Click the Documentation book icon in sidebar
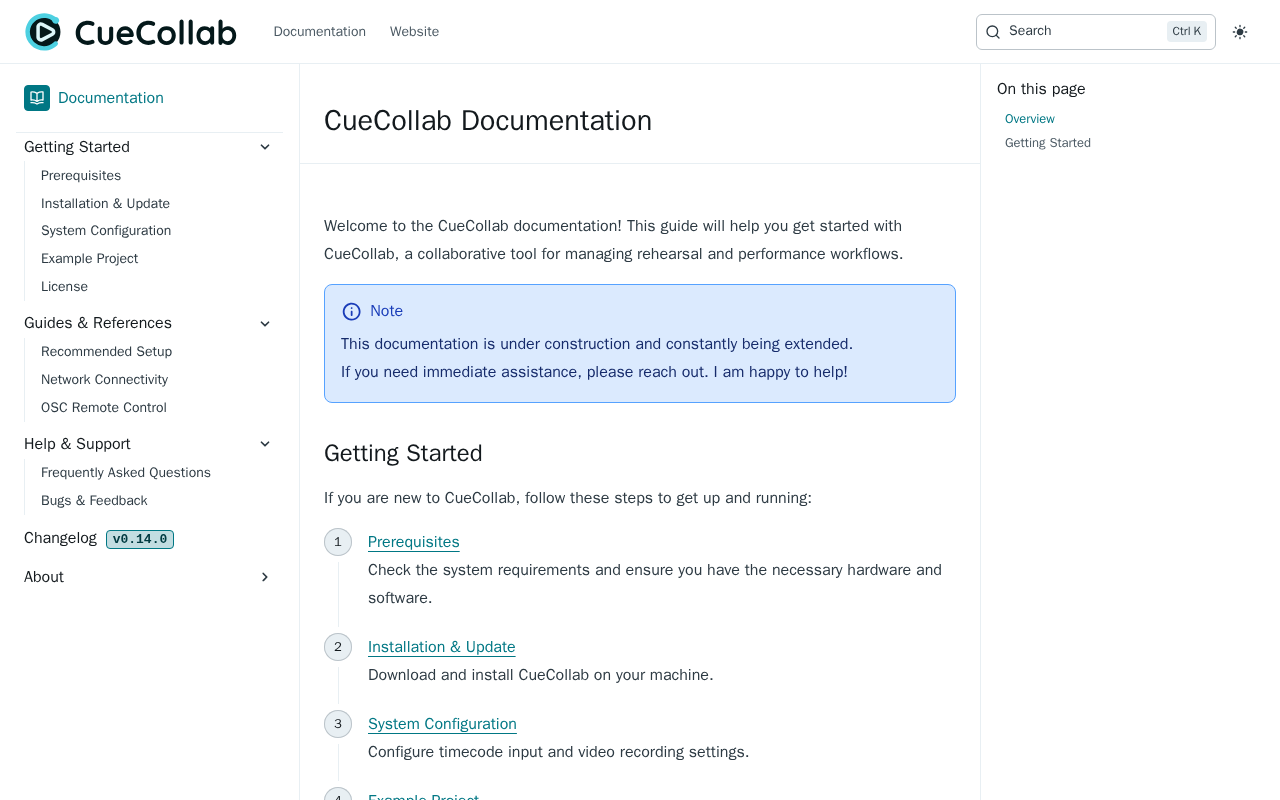The image size is (1280, 800). click(x=37, y=98)
